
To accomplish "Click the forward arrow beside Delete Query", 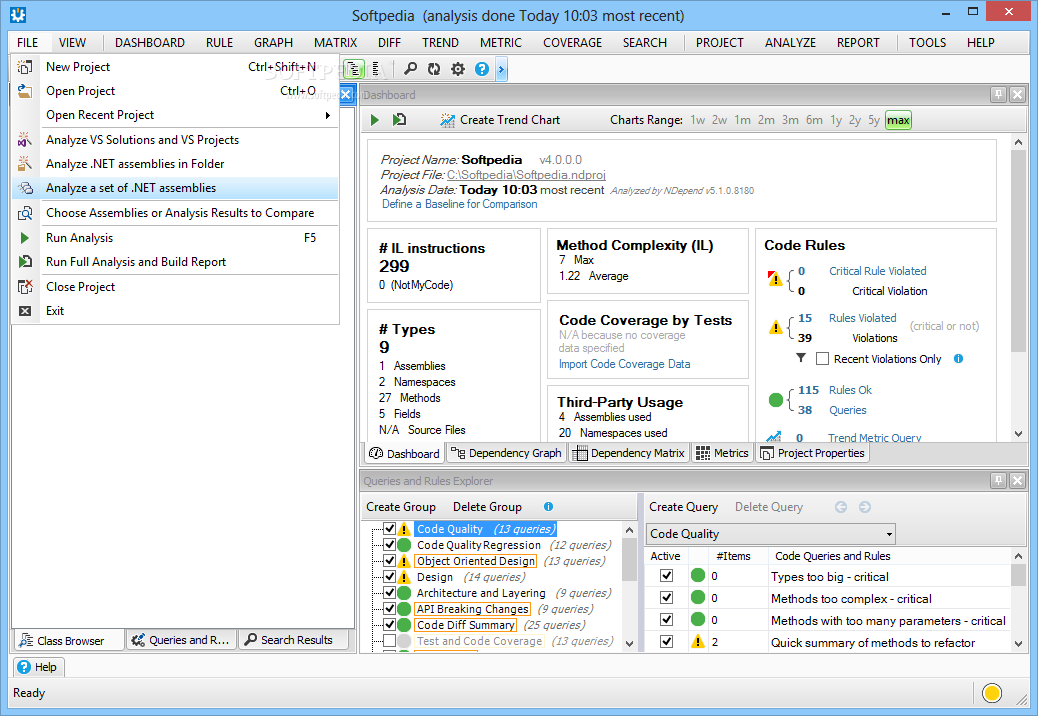I will pos(865,507).
